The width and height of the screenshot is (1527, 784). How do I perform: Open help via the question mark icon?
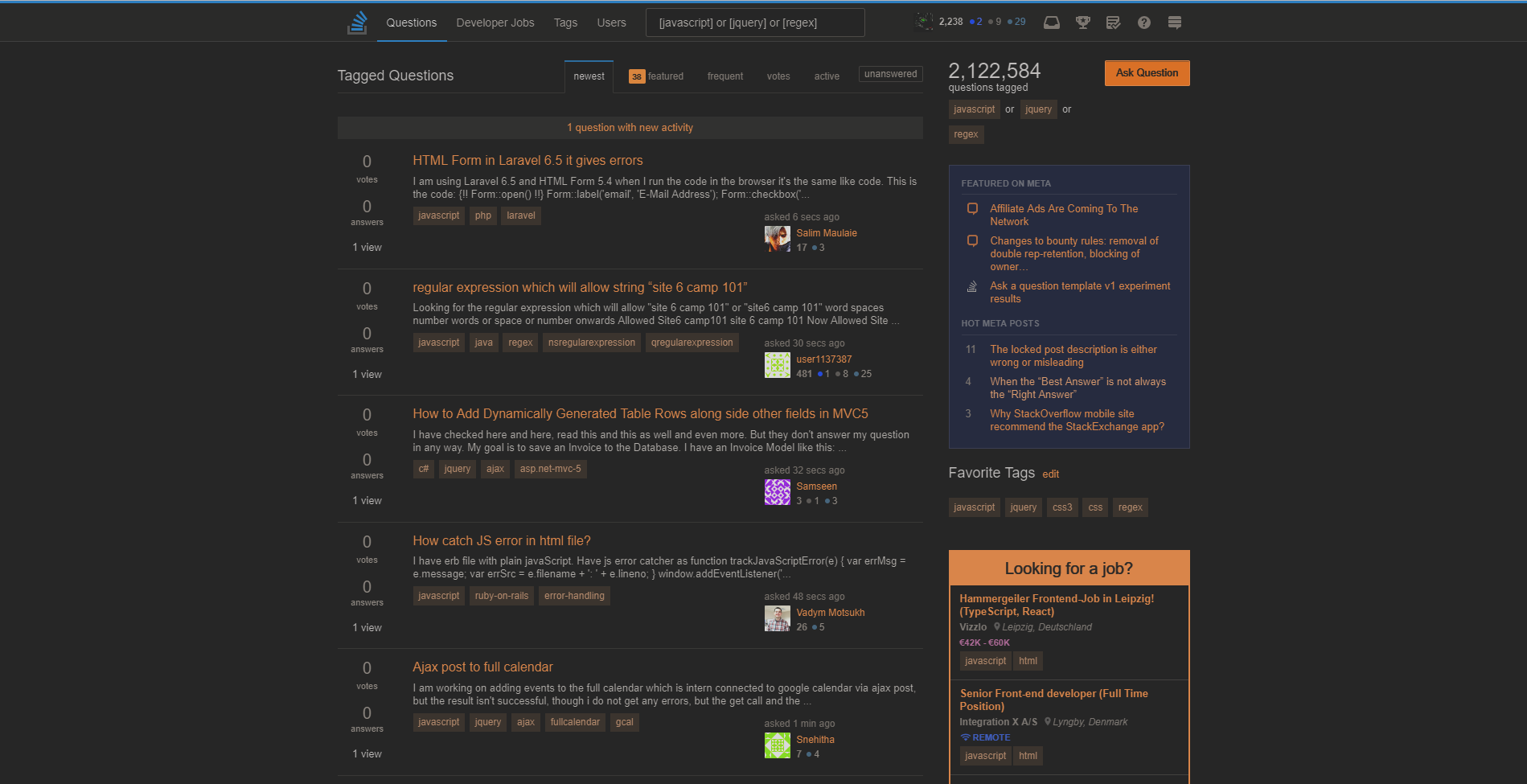tap(1144, 23)
